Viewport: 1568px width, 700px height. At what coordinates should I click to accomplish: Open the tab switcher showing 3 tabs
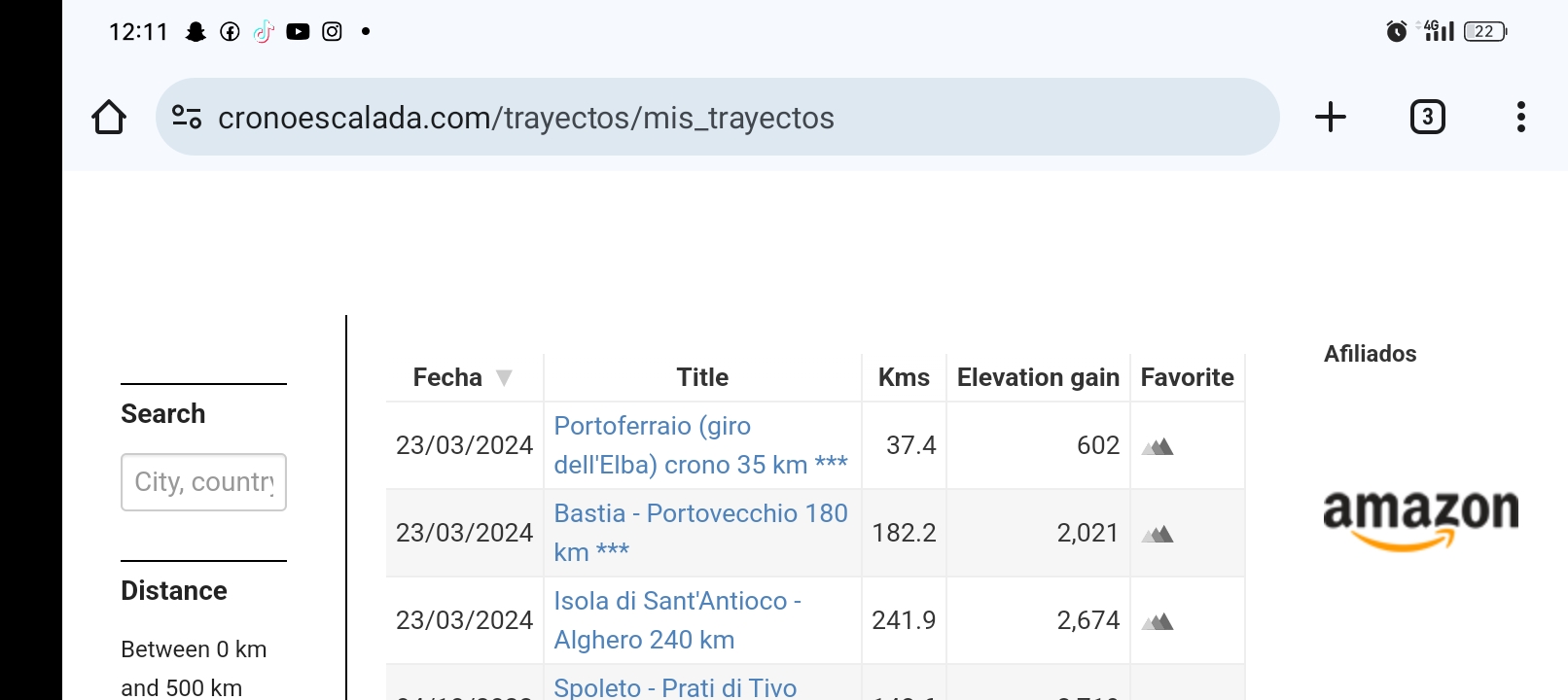click(x=1427, y=117)
